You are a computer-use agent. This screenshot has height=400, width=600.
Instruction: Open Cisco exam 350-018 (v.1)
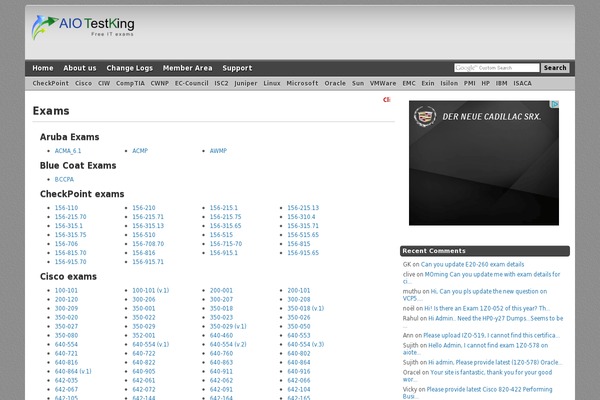tap(306, 309)
